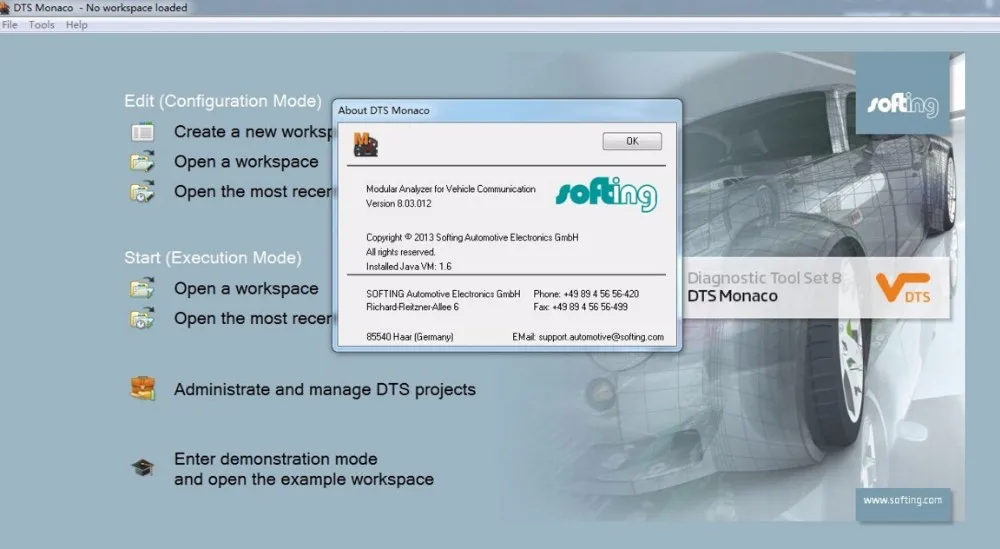This screenshot has width=1000, height=549.
Task: Click the open workspace folder icon under Execution Mode
Action: tap(142, 288)
